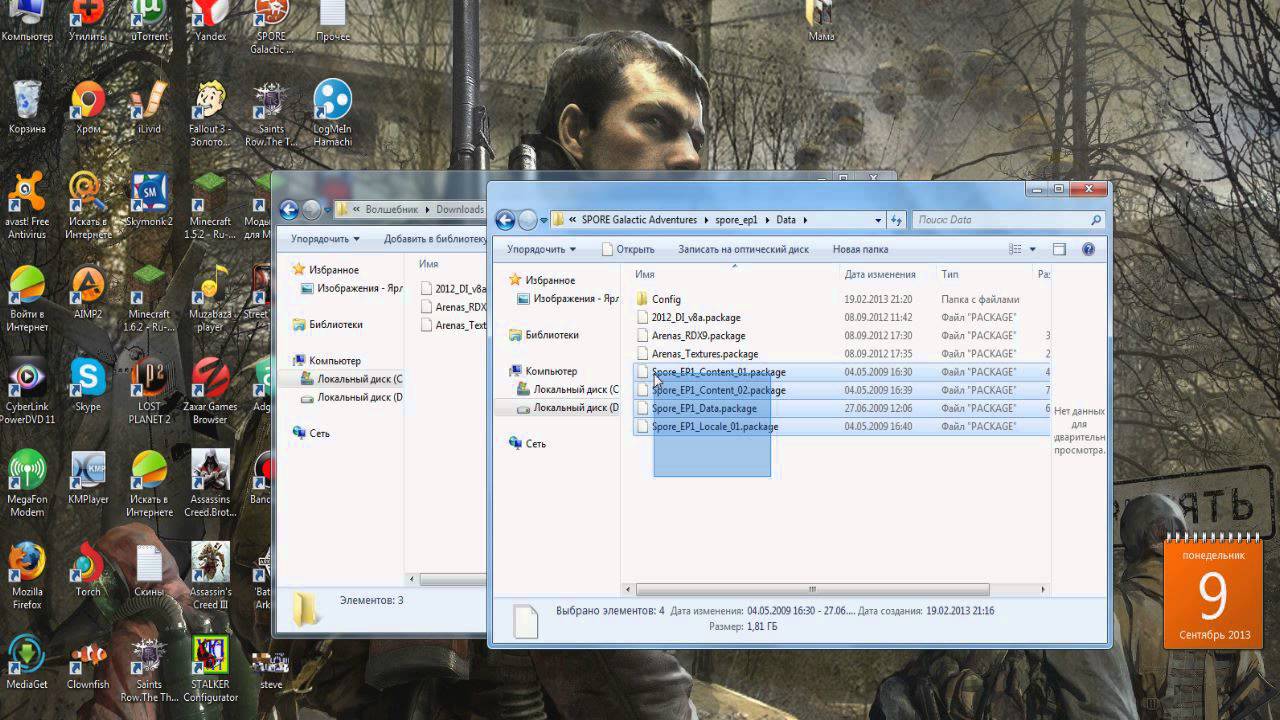Click the Открыть toolbar button
This screenshot has width=1280, height=720.
click(628, 249)
